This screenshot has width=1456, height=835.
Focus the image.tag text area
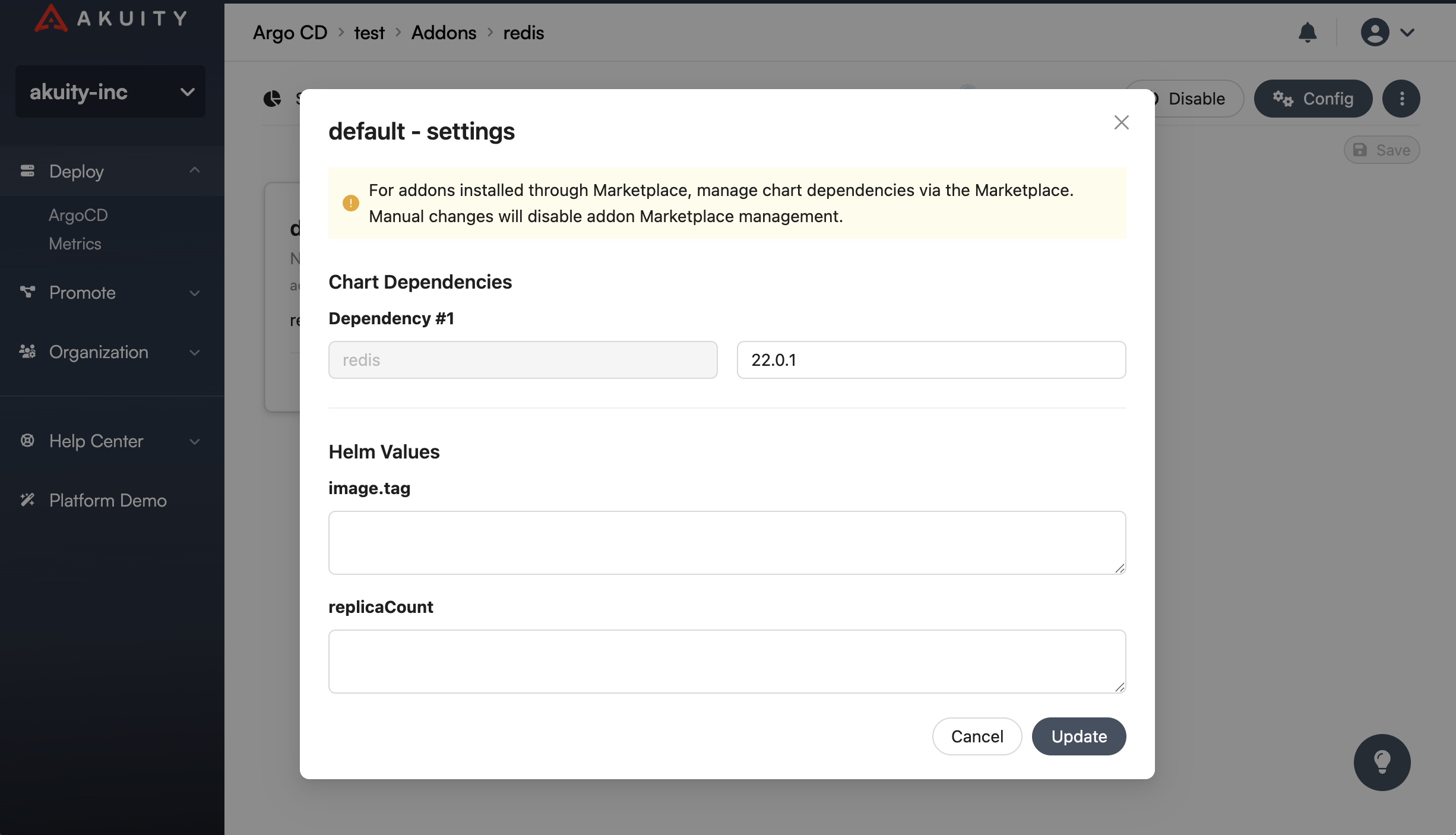coord(727,543)
